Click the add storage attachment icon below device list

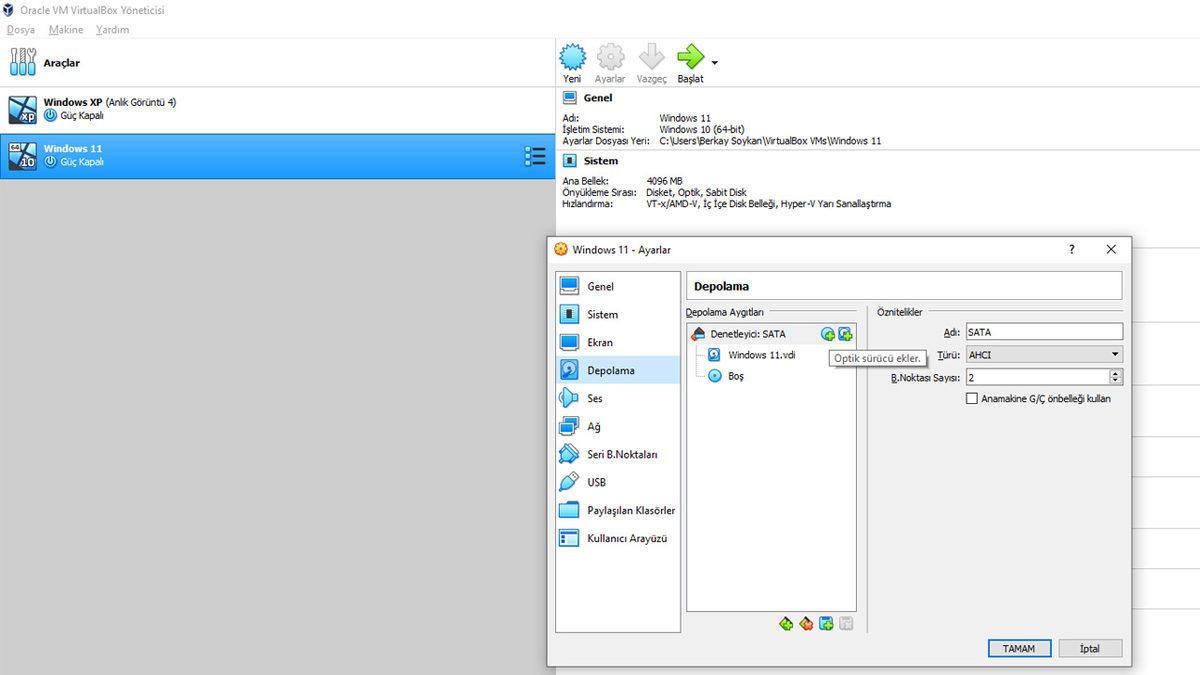(x=827, y=622)
